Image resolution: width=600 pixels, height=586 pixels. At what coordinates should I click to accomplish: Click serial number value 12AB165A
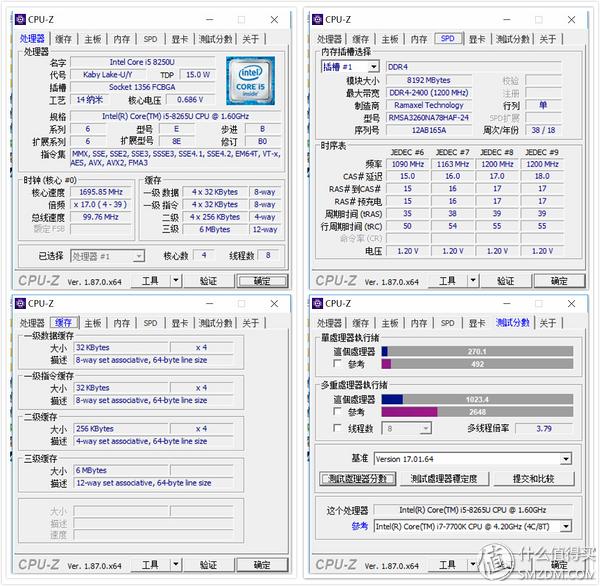pyautogui.click(x=429, y=130)
